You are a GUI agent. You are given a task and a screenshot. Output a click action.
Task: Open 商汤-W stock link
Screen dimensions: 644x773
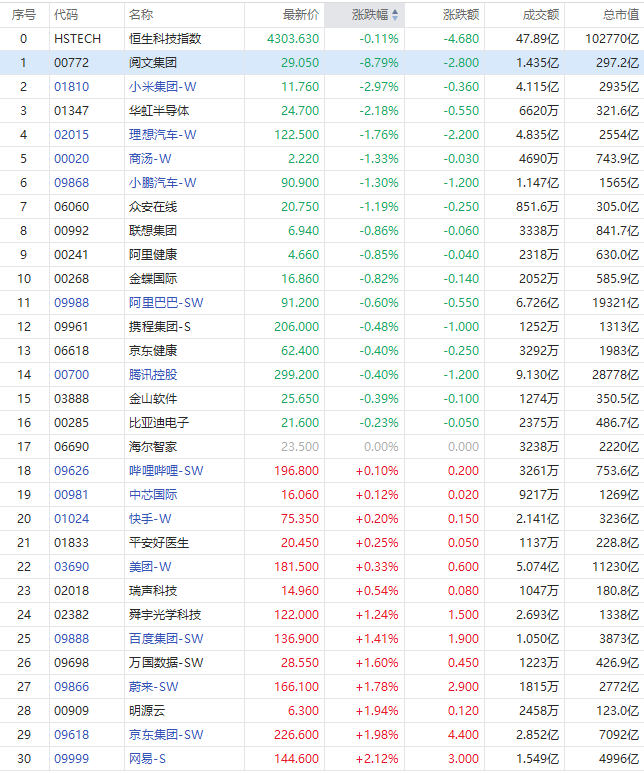point(150,159)
